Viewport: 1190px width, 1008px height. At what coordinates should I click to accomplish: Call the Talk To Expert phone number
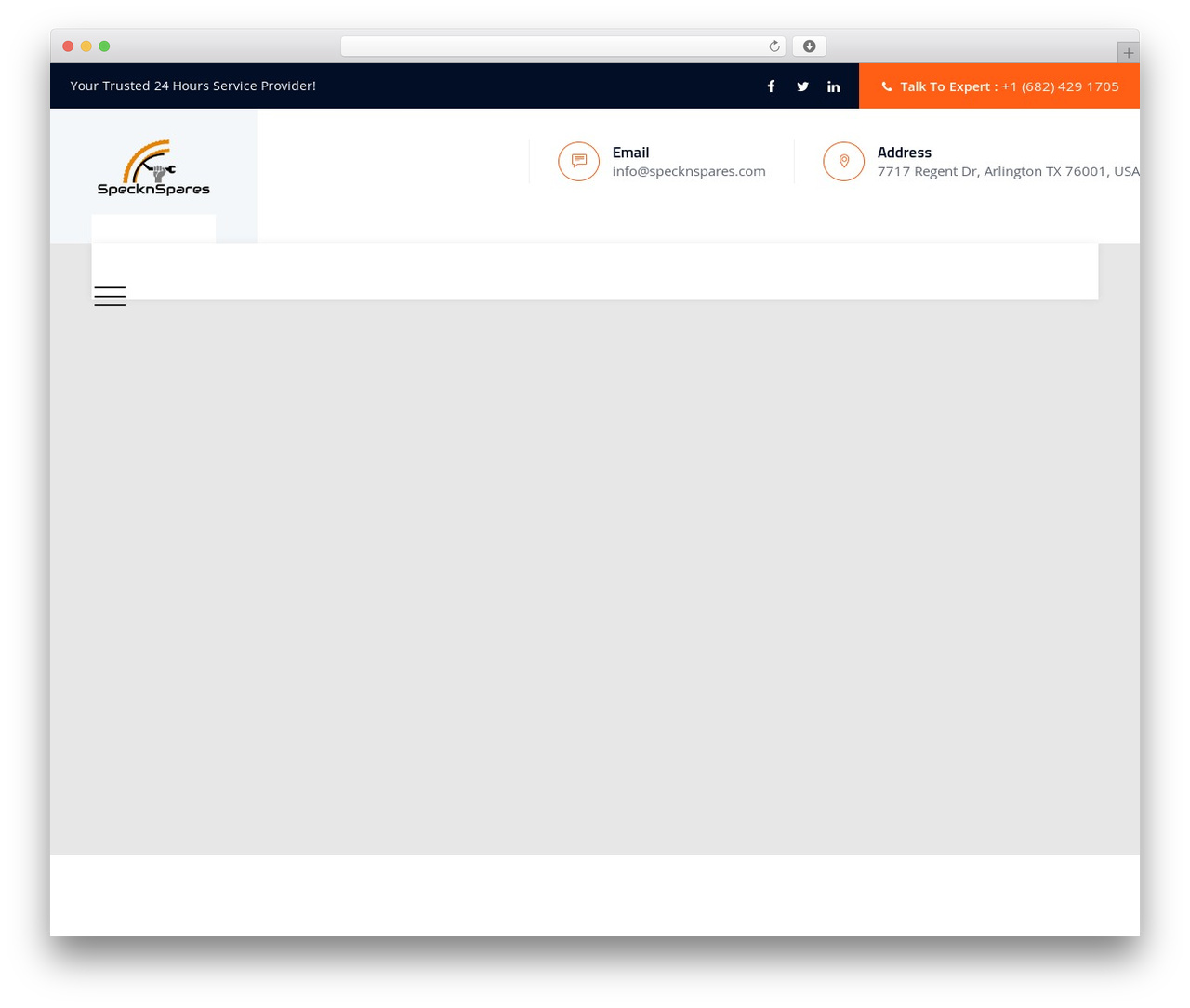pos(1060,86)
